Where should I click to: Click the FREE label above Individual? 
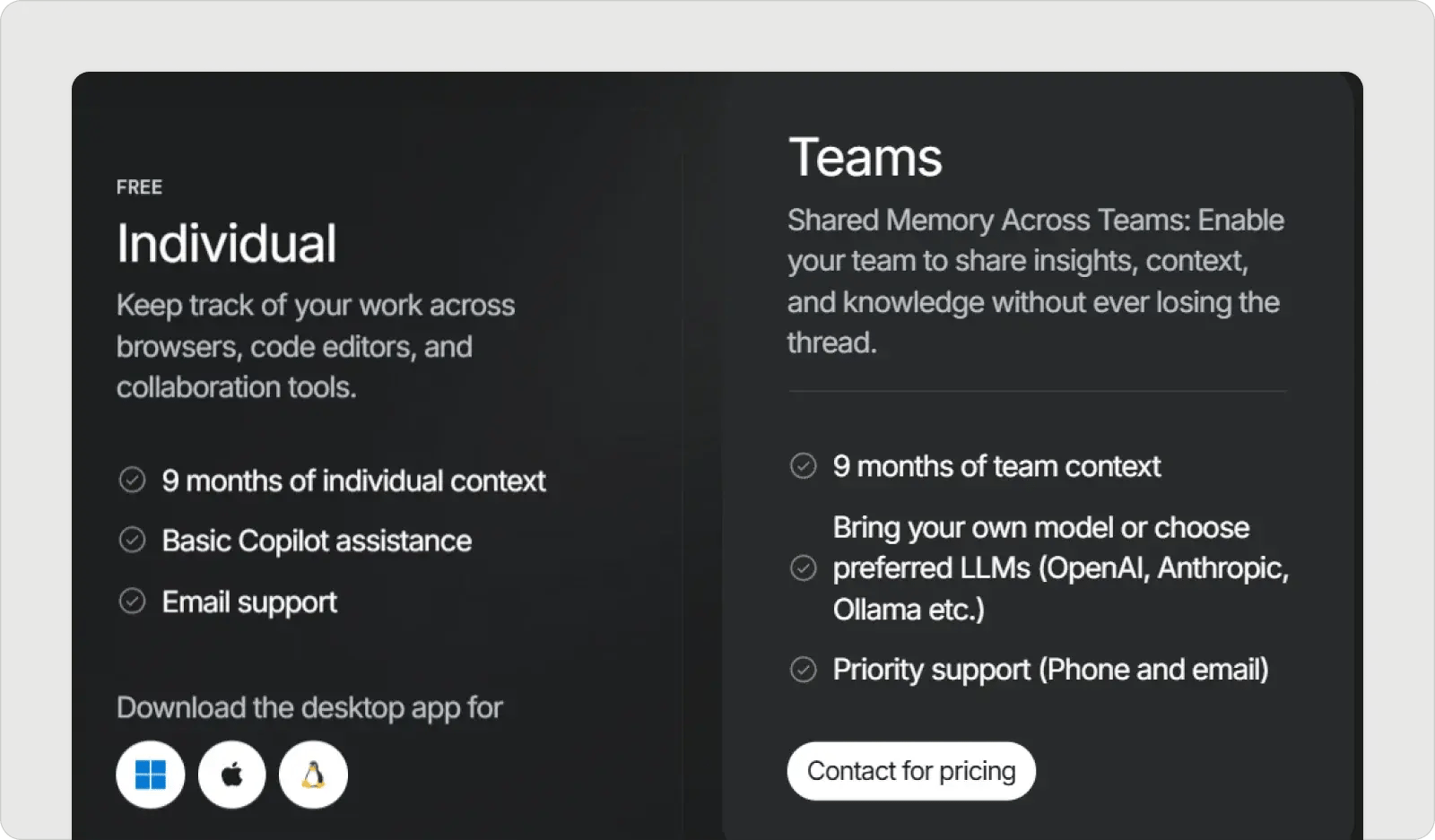pyautogui.click(x=139, y=187)
